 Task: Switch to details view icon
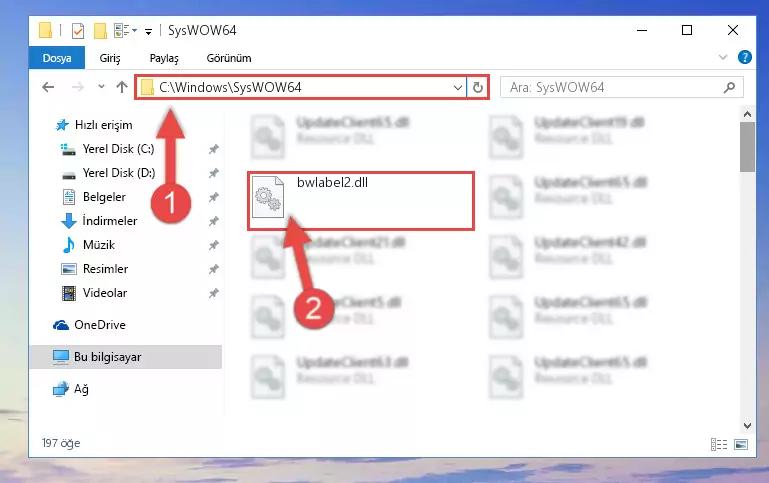coord(718,444)
